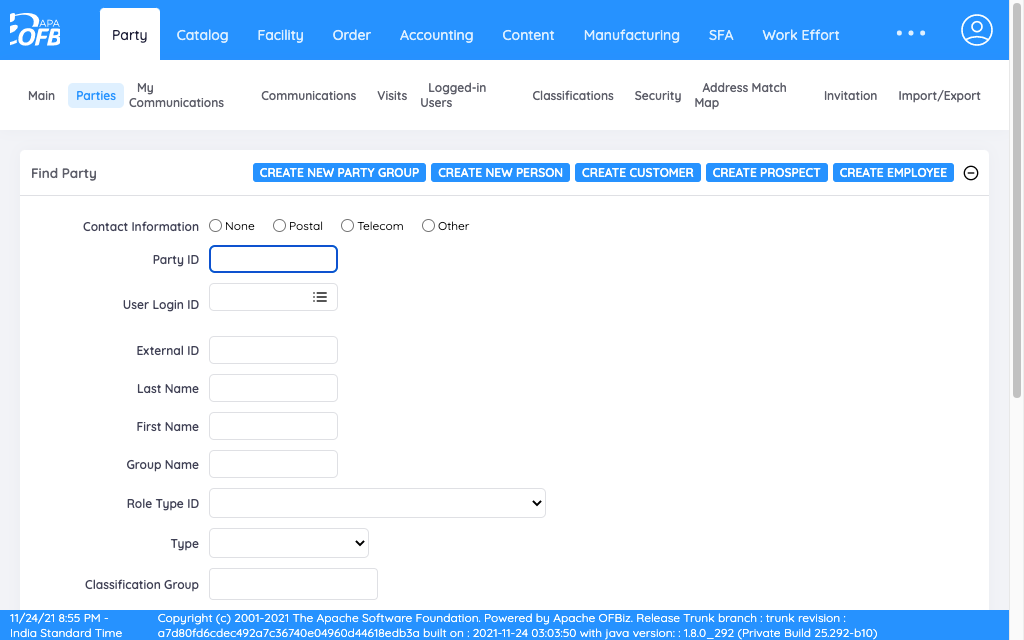Open the Import/Export menu item
1024x640 pixels.
click(939, 95)
